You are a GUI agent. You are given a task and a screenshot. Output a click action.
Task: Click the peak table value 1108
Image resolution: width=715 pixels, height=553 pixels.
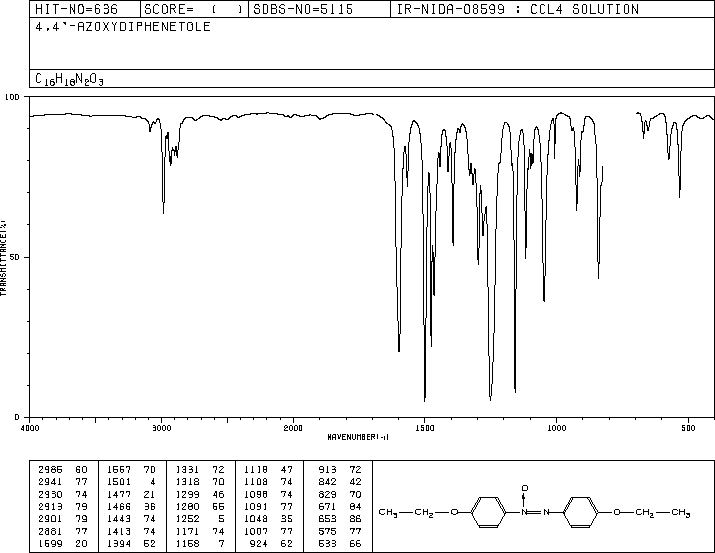(256, 482)
